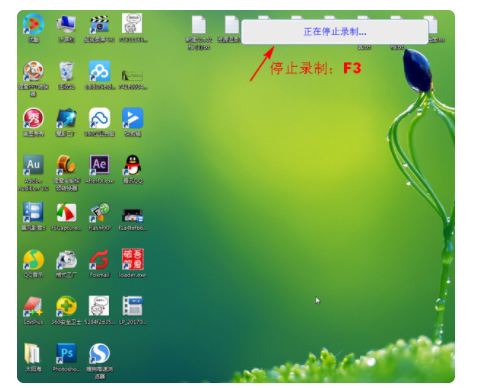
Task: Launch 360 Security Guard green-cross icon
Action: (66, 306)
